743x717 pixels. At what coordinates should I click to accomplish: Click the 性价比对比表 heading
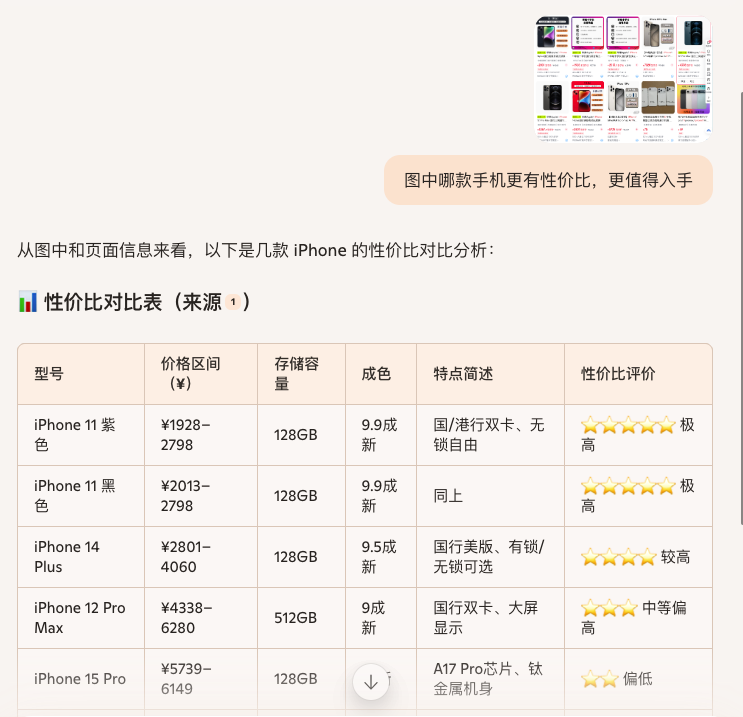pos(134,302)
